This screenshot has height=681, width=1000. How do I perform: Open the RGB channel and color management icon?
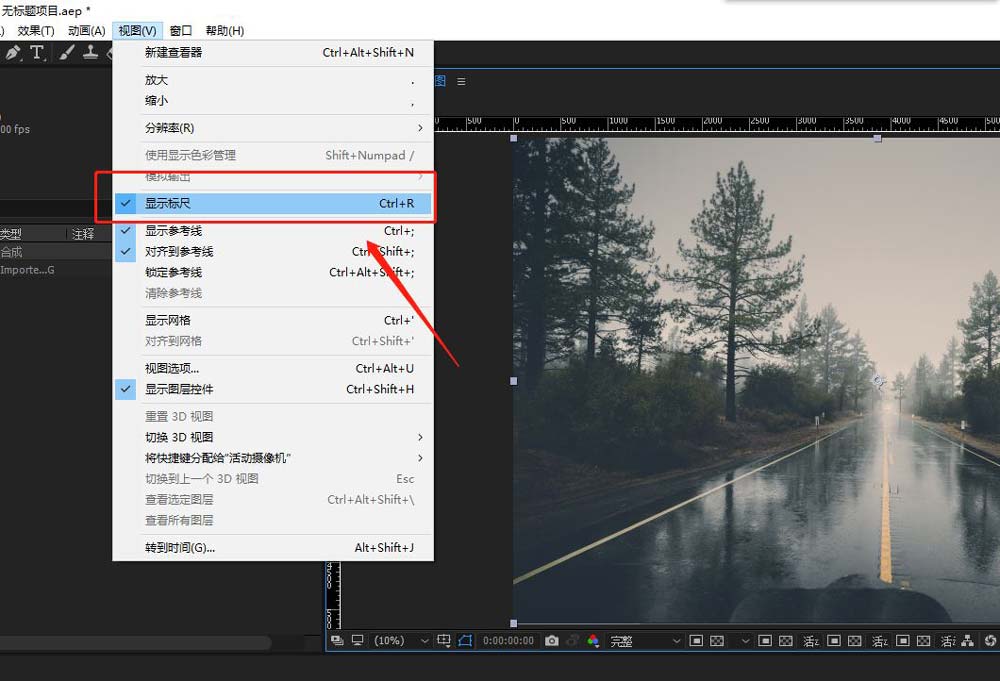593,640
